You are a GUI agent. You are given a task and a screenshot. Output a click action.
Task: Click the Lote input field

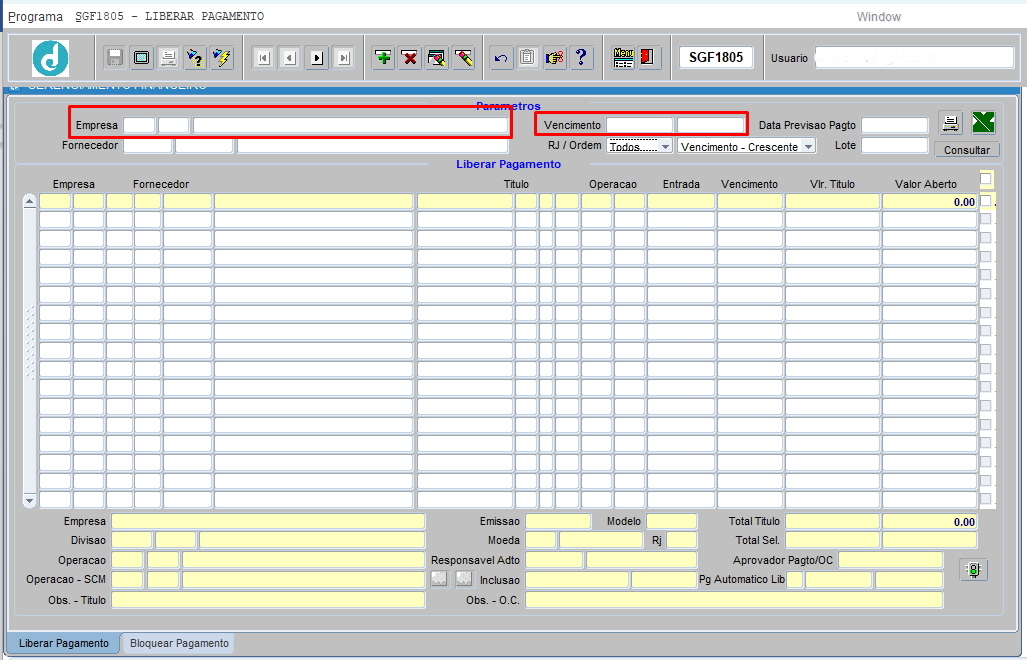pyautogui.click(x=895, y=145)
